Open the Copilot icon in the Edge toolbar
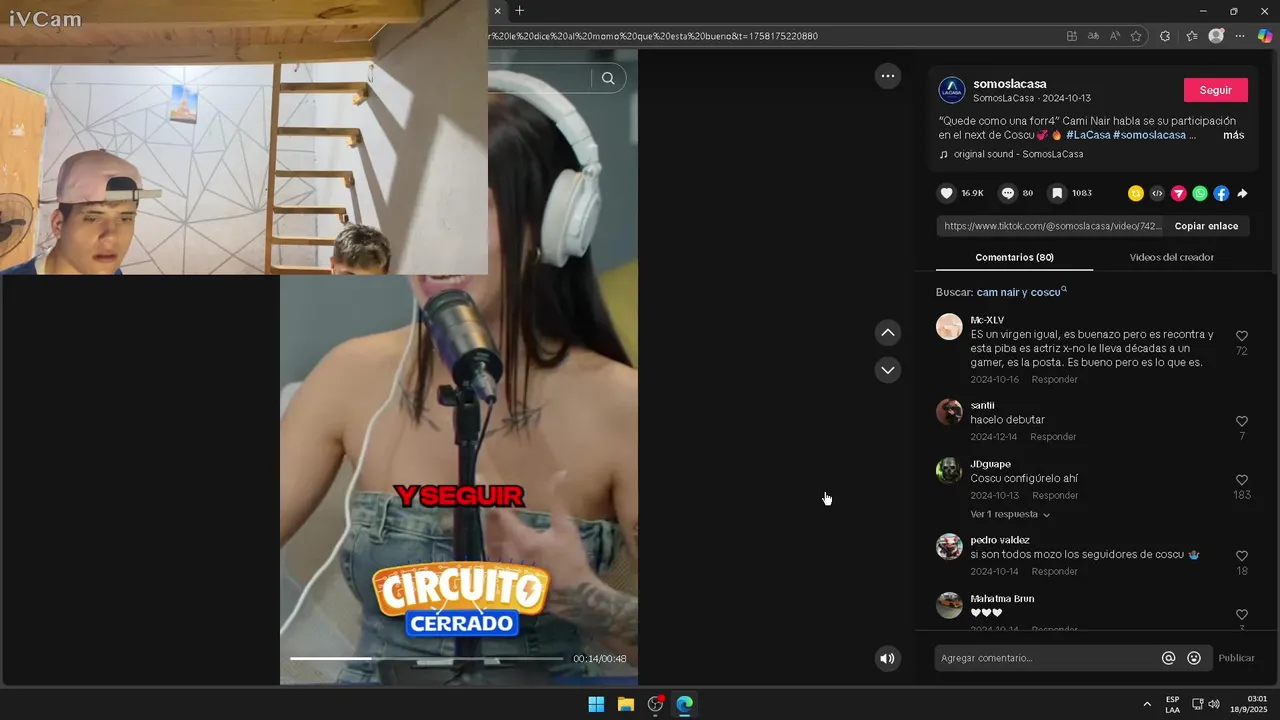 coord(1265,36)
